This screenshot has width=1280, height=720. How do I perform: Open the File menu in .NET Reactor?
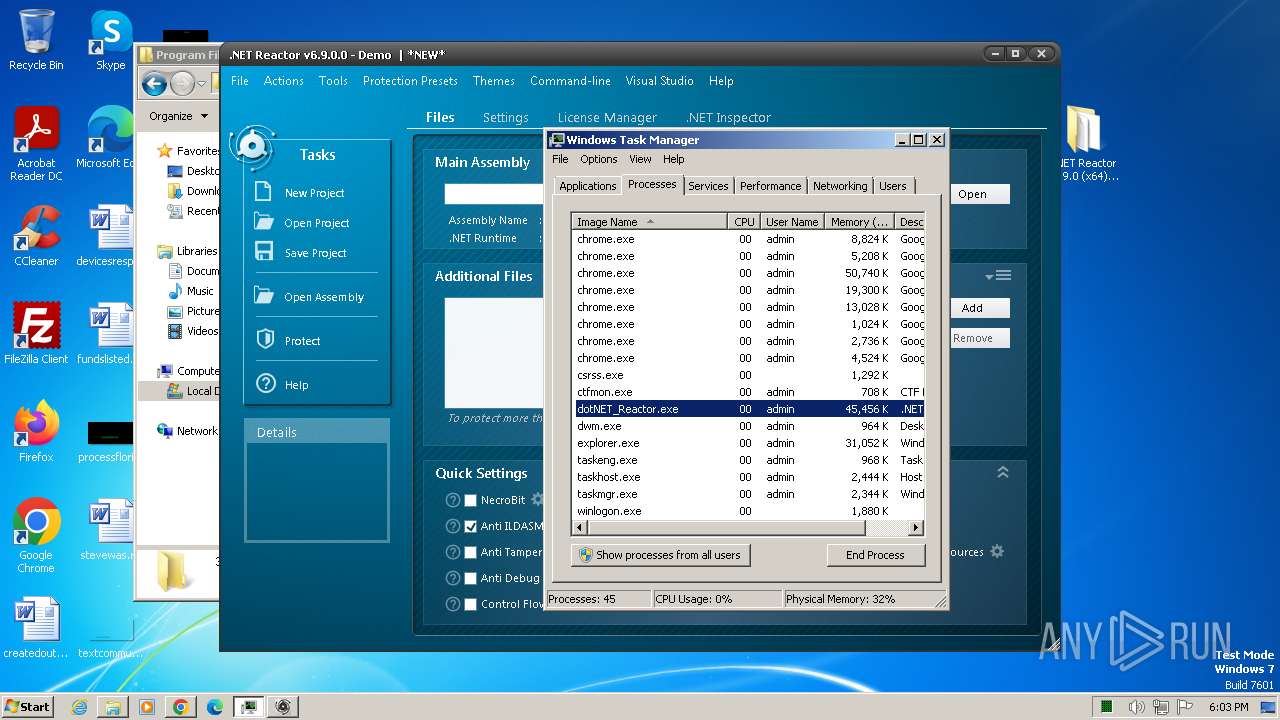tap(240, 81)
